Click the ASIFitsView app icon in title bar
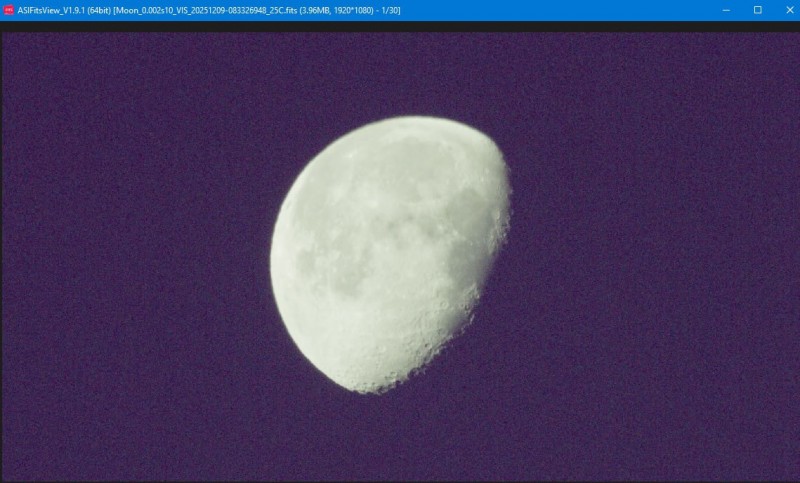800x483 pixels. pyautogui.click(x=9, y=9)
